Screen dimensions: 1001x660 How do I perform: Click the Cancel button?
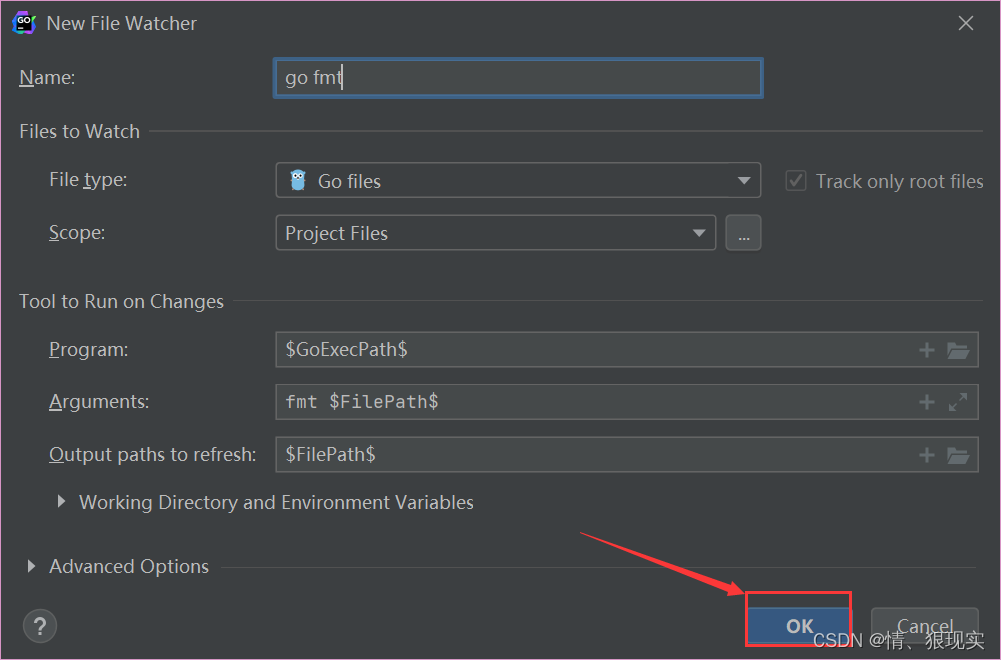click(x=924, y=626)
